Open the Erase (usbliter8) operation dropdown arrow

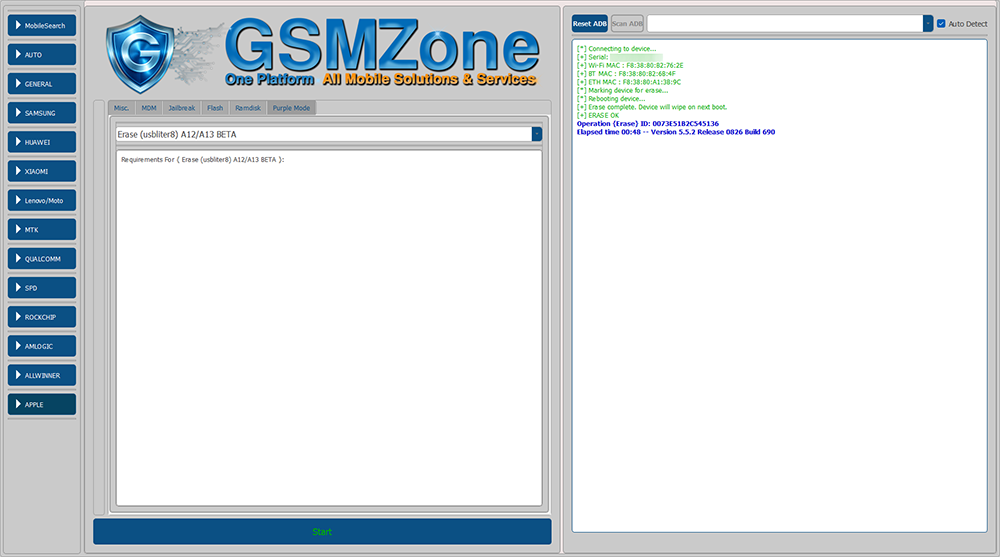tap(537, 134)
